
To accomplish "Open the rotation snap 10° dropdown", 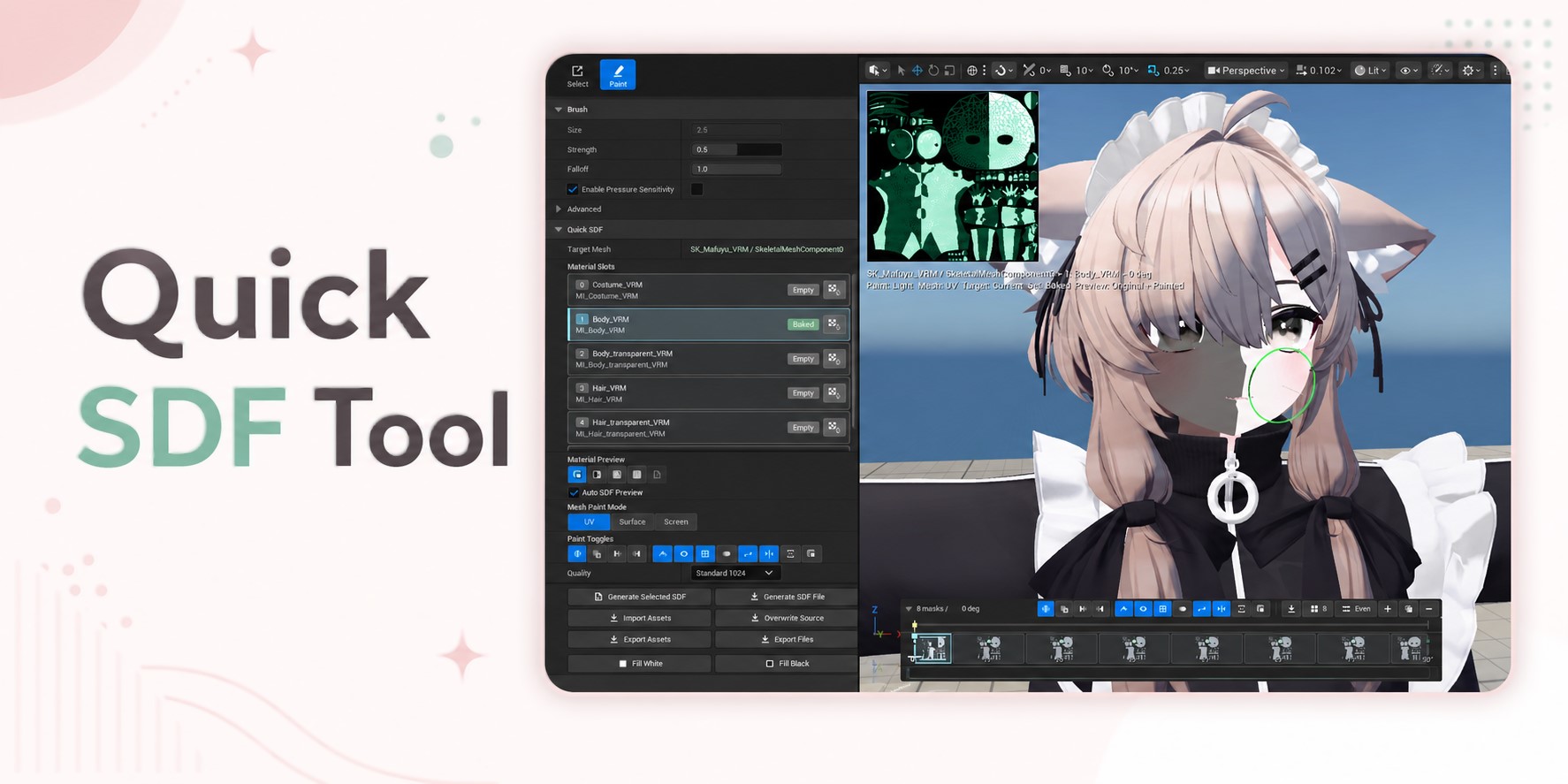I will 1121,71.
